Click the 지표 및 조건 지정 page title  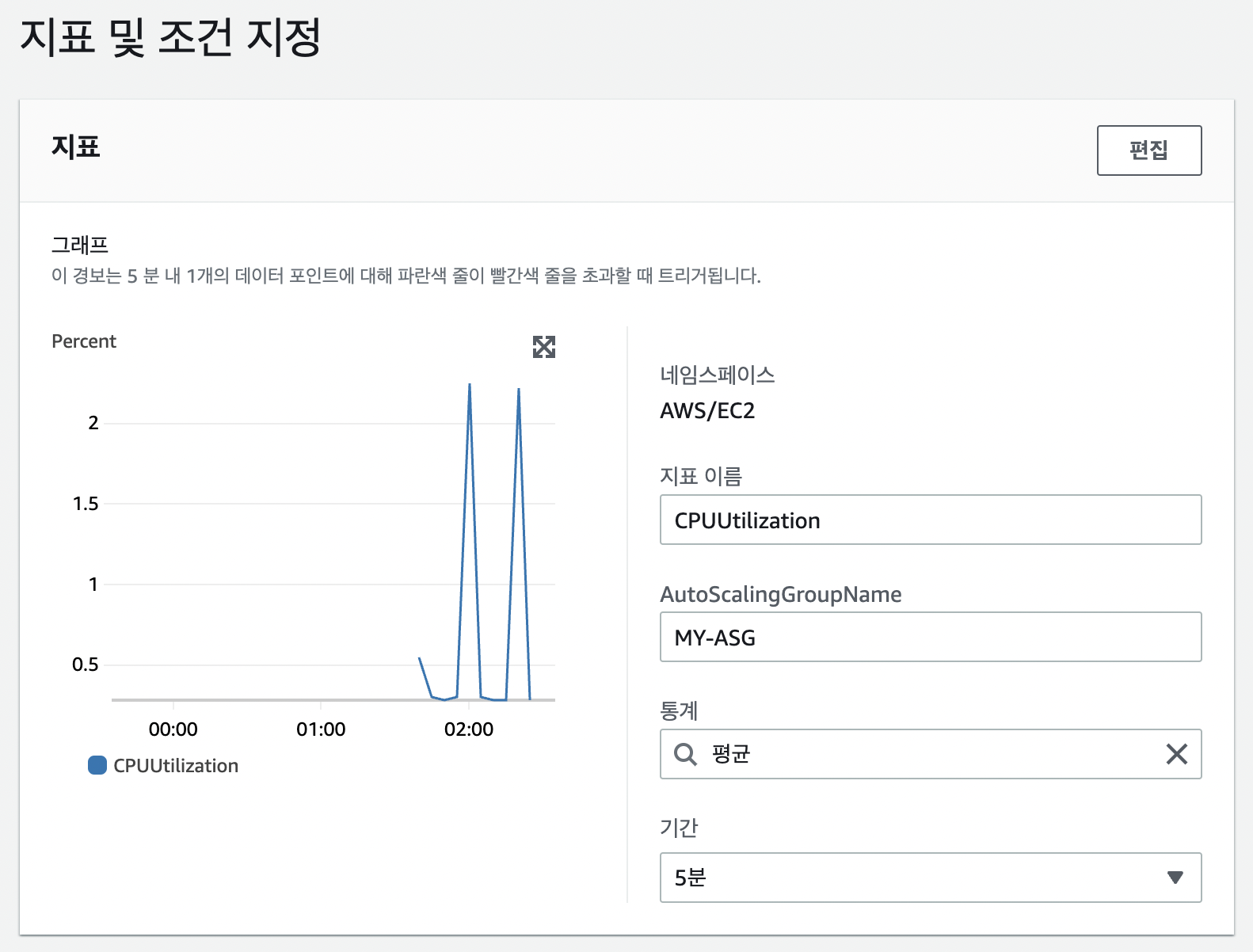pyautogui.click(x=170, y=37)
